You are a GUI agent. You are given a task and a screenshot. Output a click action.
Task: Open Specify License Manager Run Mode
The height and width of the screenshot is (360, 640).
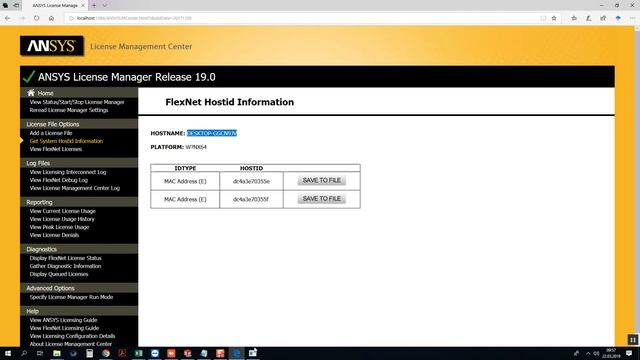(71, 297)
